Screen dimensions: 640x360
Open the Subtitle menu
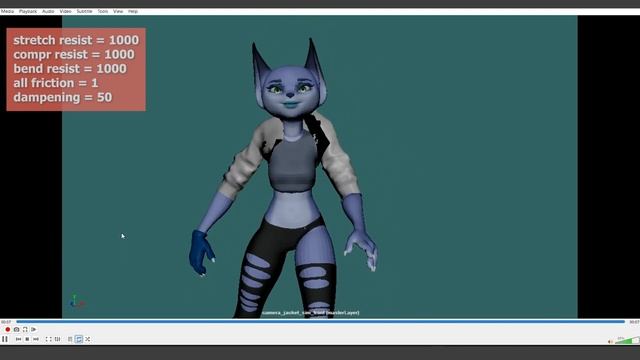pos(84,11)
